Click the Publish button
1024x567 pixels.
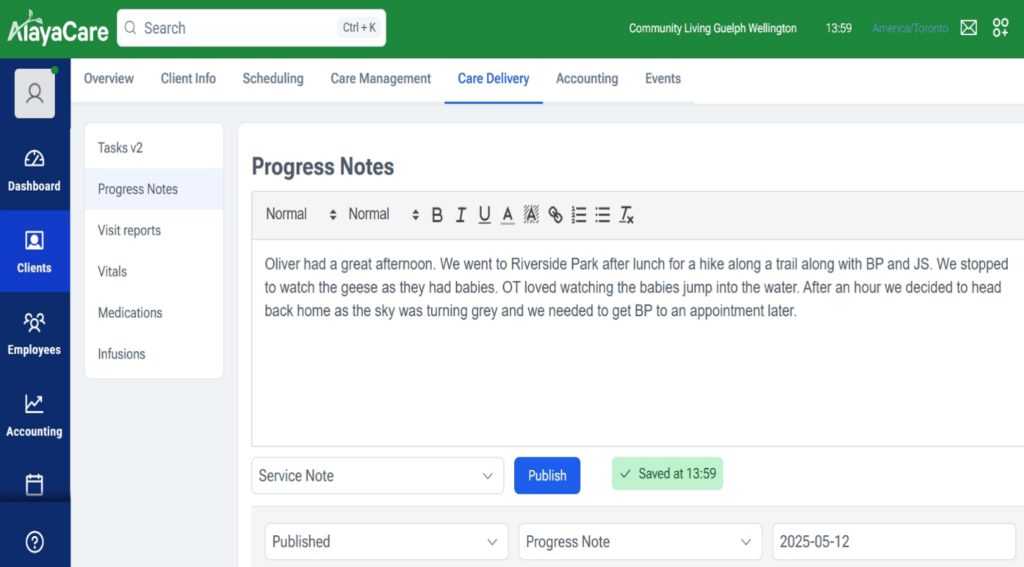547,476
